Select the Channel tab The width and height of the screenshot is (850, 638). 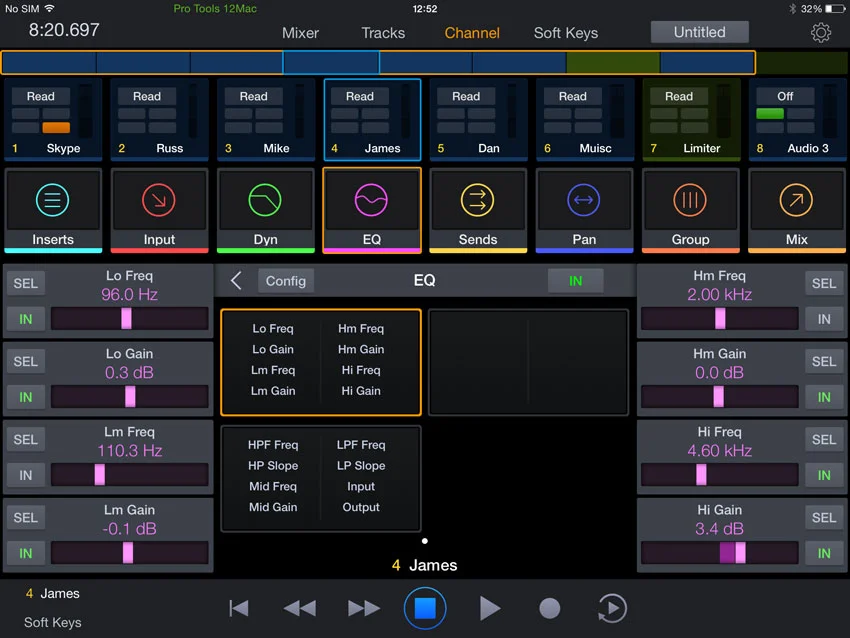[x=472, y=33]
